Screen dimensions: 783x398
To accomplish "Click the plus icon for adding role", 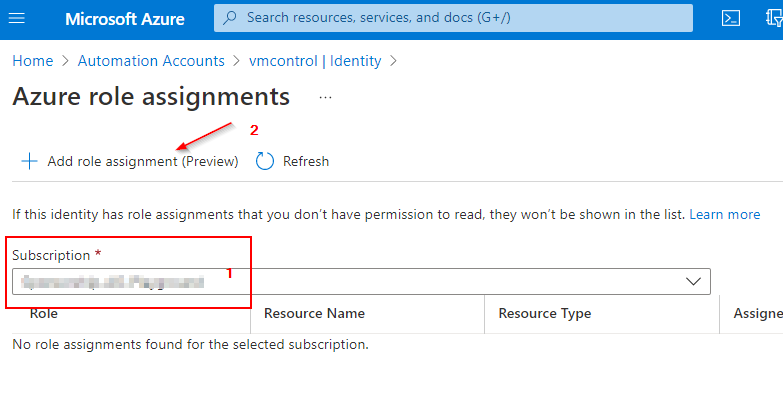I will tap(29, 161).
